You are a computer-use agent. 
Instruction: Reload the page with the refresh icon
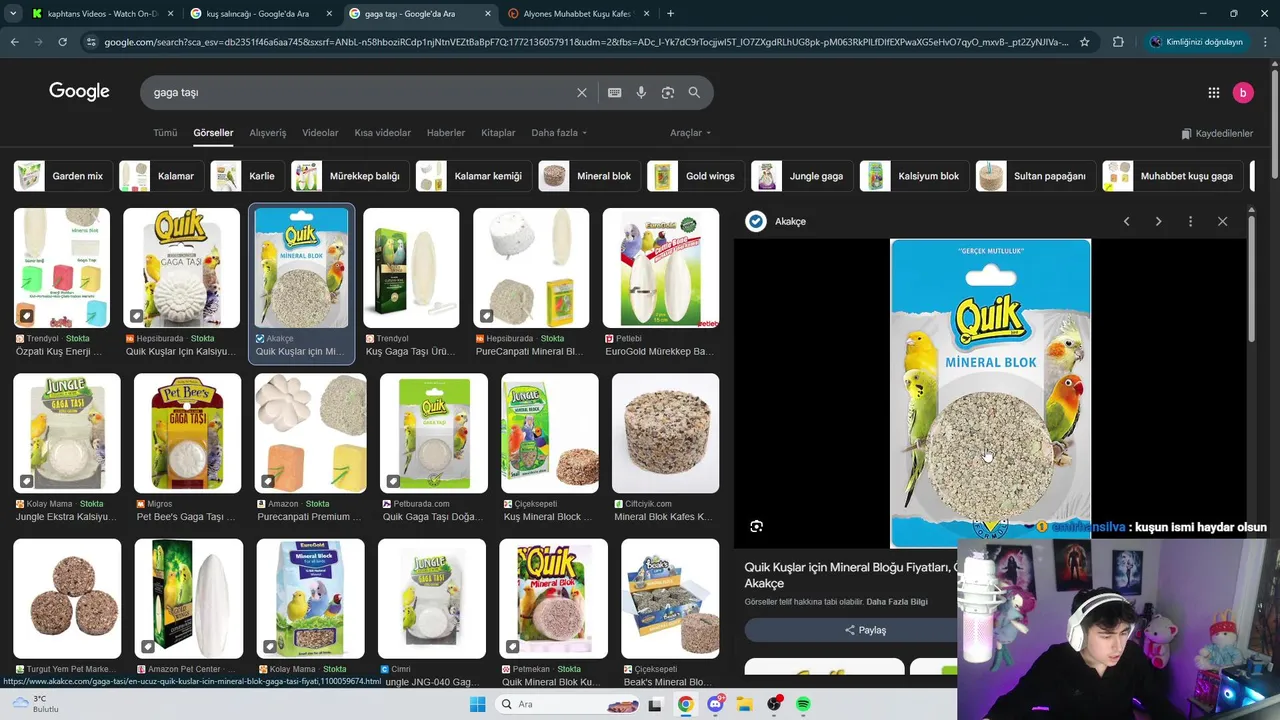tap(62, 42)
